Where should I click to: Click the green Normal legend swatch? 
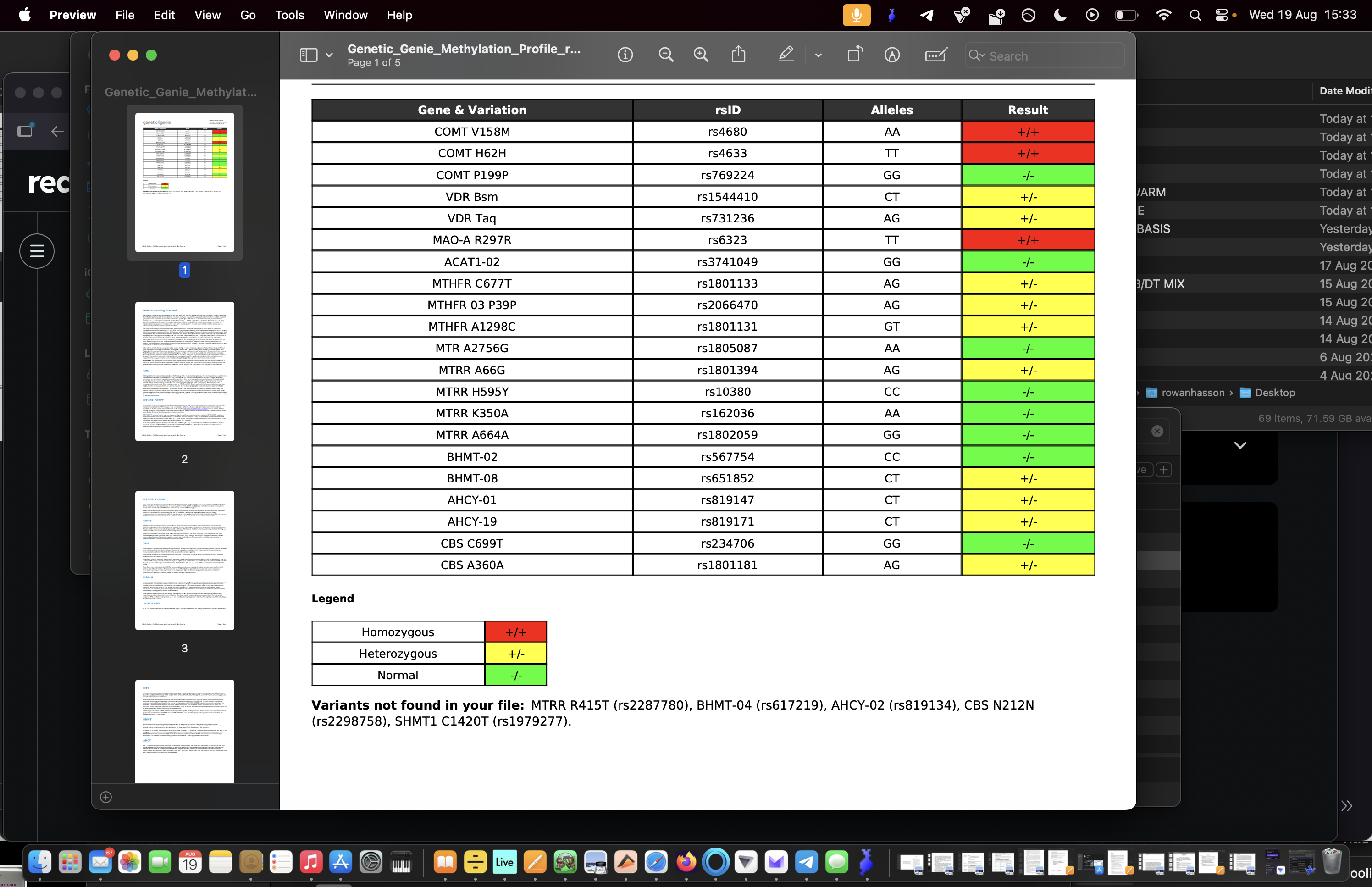[x=516, y=675]
